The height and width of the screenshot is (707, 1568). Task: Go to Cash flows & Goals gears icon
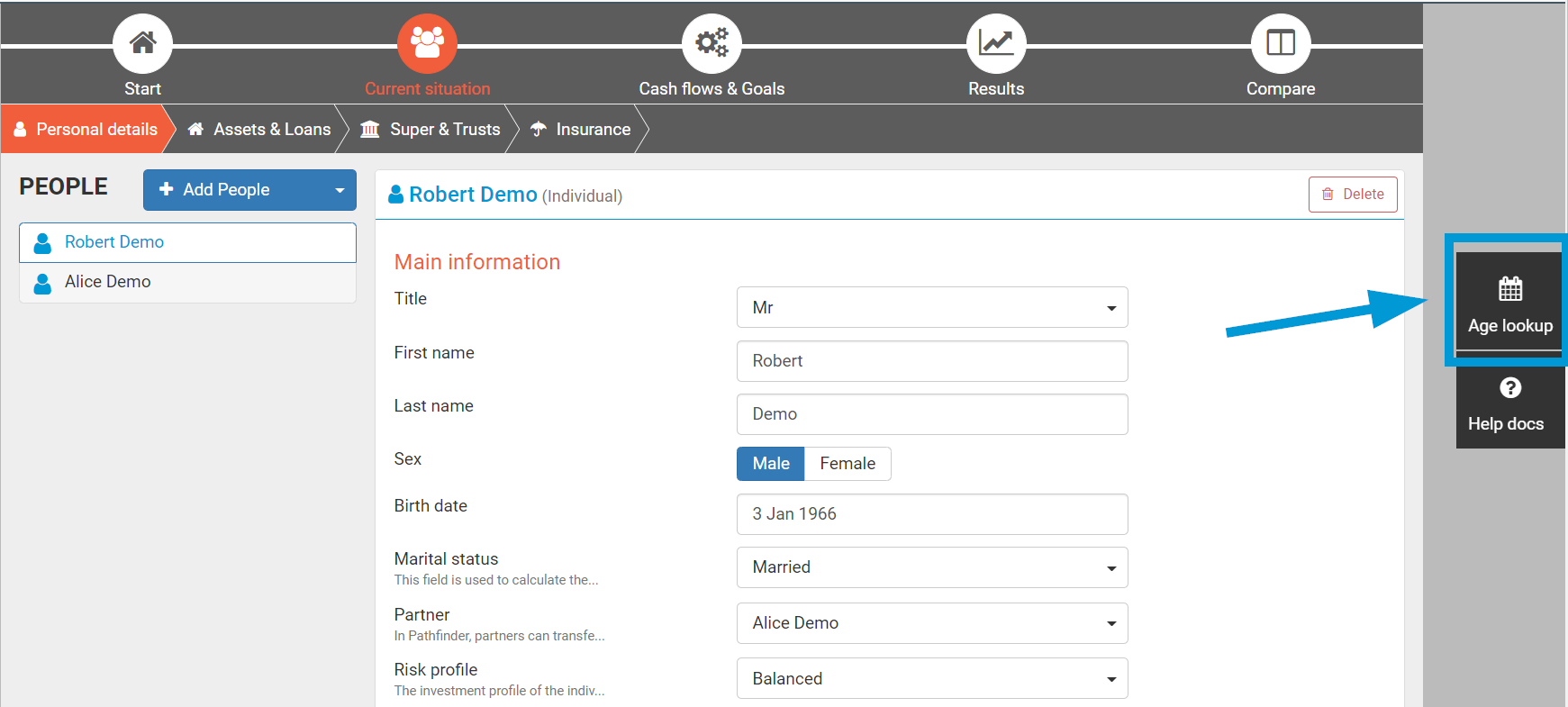pyautogui.click(x=711, y=43)
